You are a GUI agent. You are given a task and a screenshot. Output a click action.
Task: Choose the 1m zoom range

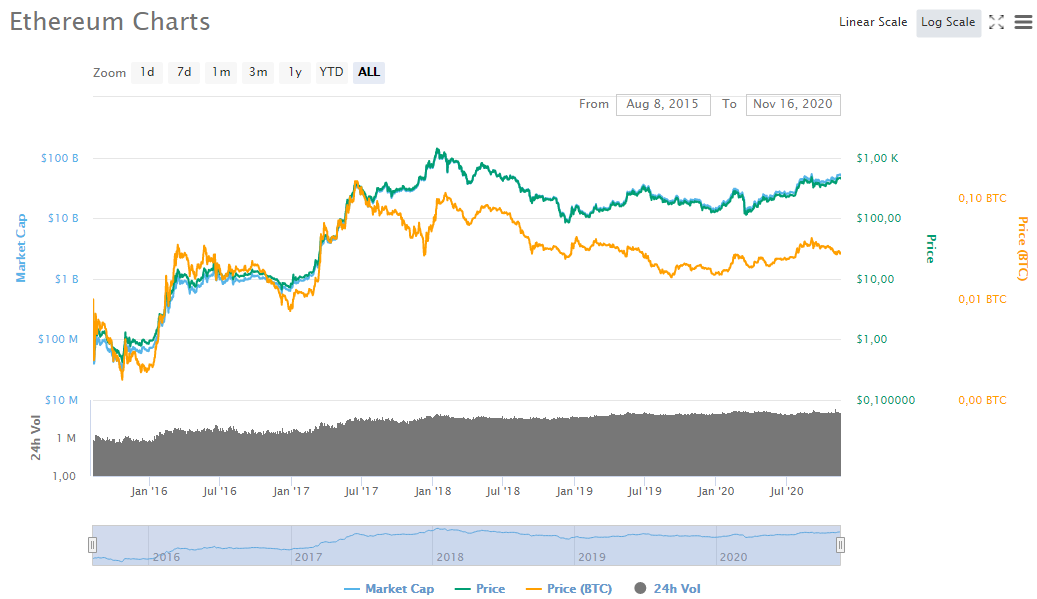coord(221,72)
